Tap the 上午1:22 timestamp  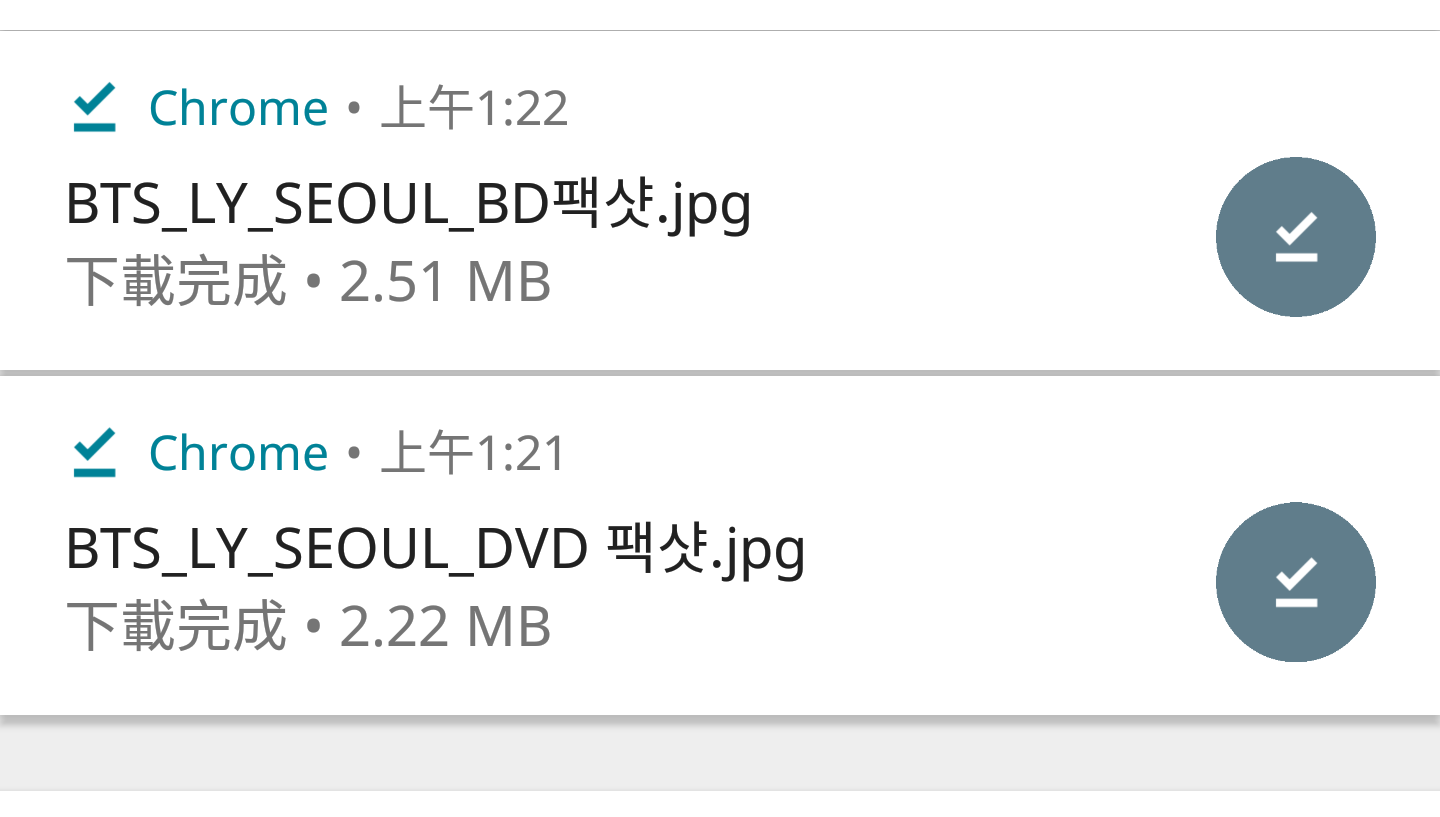coord(475,108)
